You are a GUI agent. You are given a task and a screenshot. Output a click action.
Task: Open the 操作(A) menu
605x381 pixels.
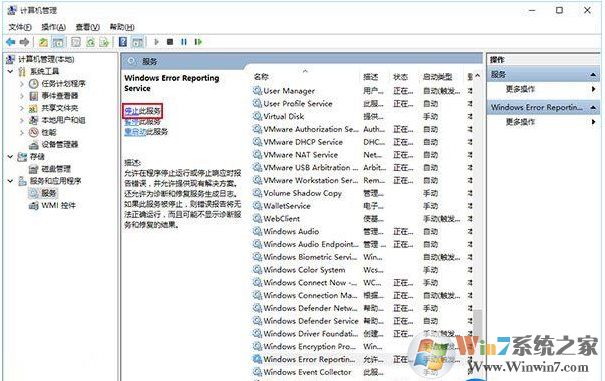(x=54, y=27)
